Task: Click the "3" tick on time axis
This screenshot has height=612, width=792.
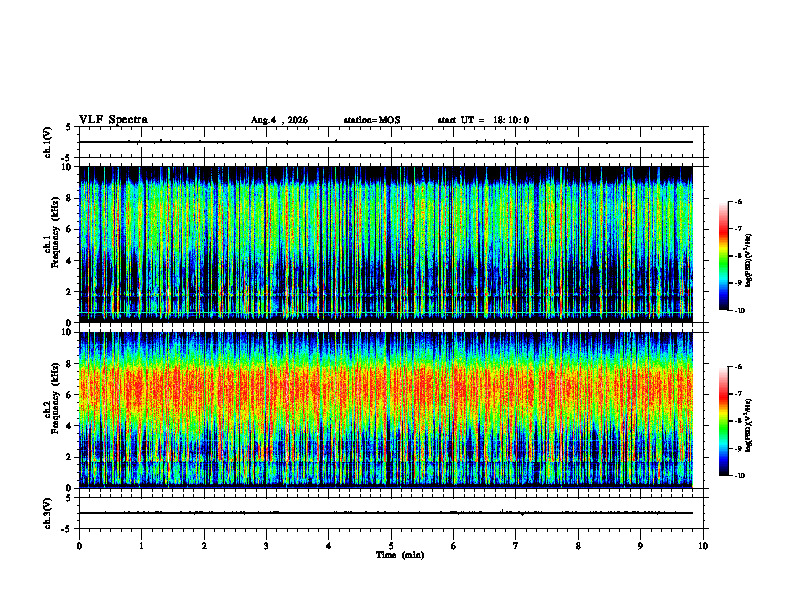Action: 266,546
